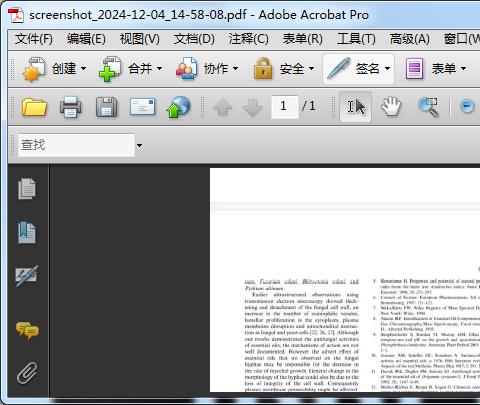Choose the Select text cursor tool
Screen dimensions: 480x405
(x=355, y=107)
